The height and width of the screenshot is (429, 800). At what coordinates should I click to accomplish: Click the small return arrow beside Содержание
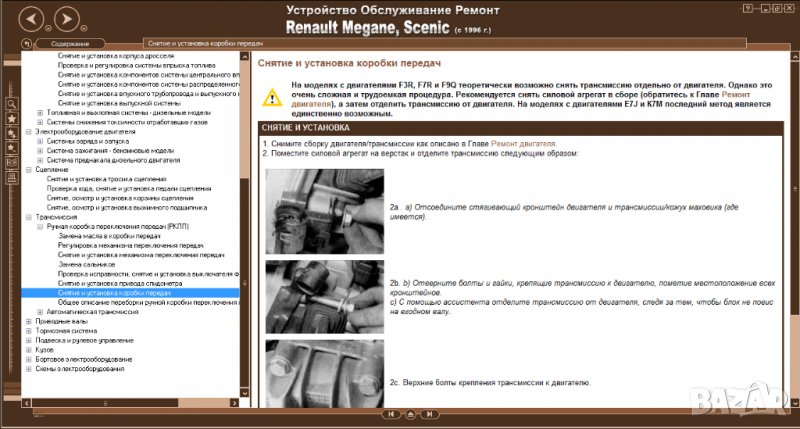click(27, 43)
